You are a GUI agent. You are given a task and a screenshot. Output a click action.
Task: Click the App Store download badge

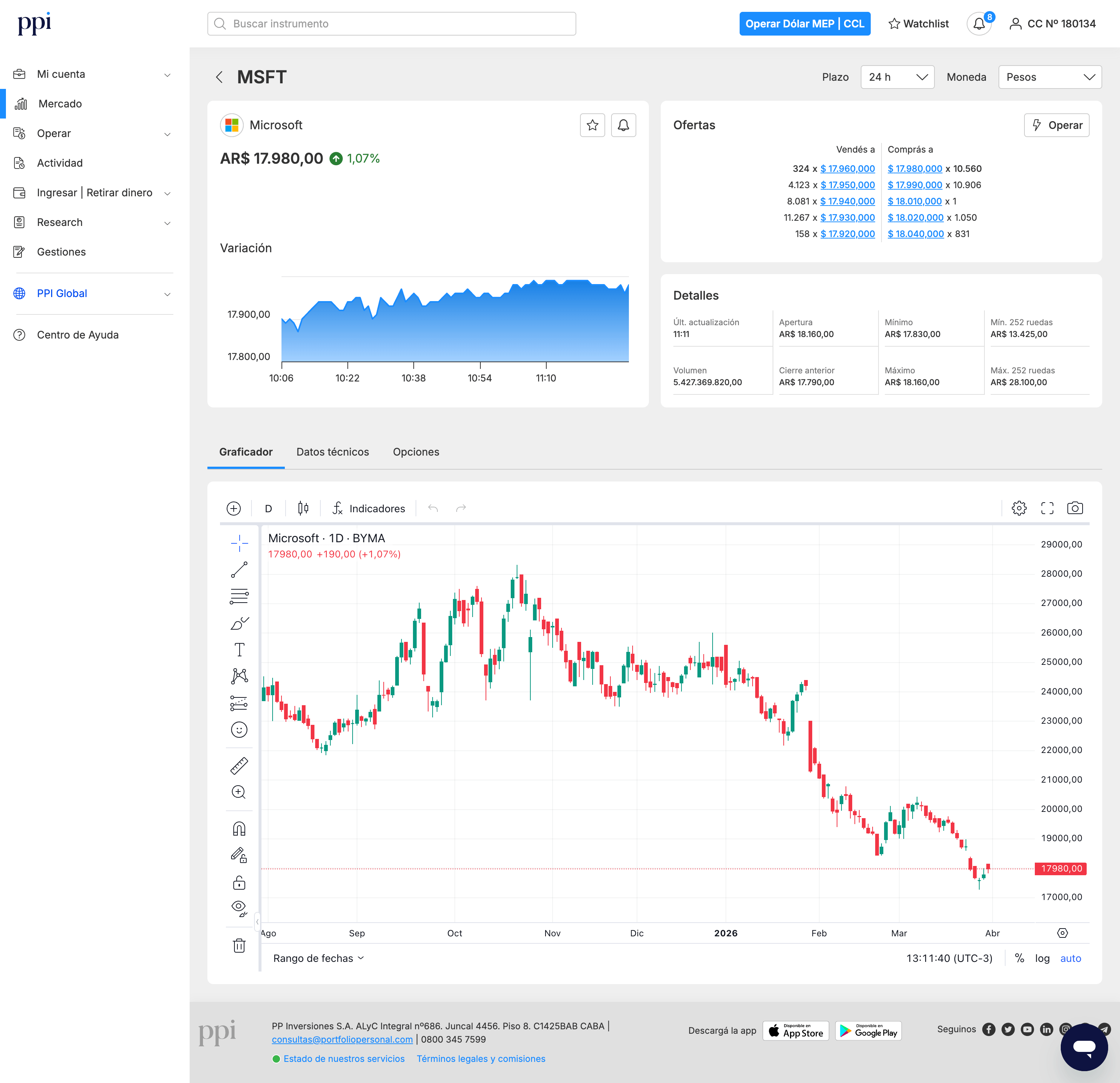point(796,1031)
